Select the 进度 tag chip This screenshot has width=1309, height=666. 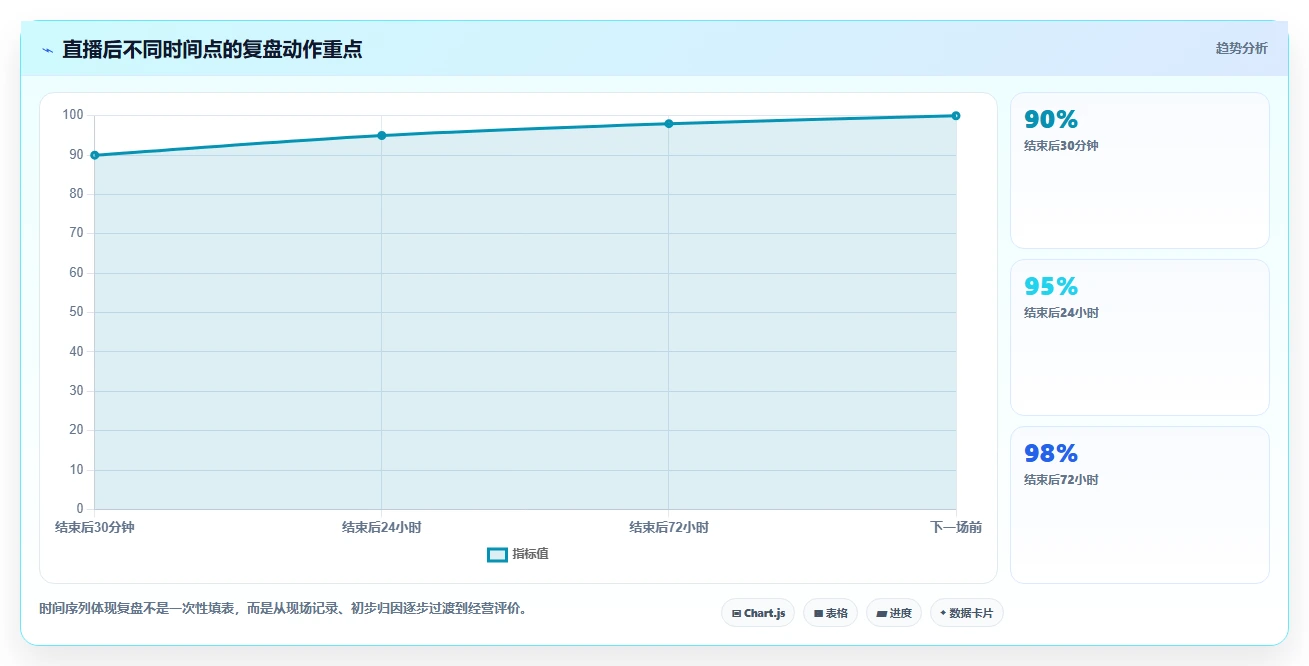pyautogui.click(x=894, y=613)
